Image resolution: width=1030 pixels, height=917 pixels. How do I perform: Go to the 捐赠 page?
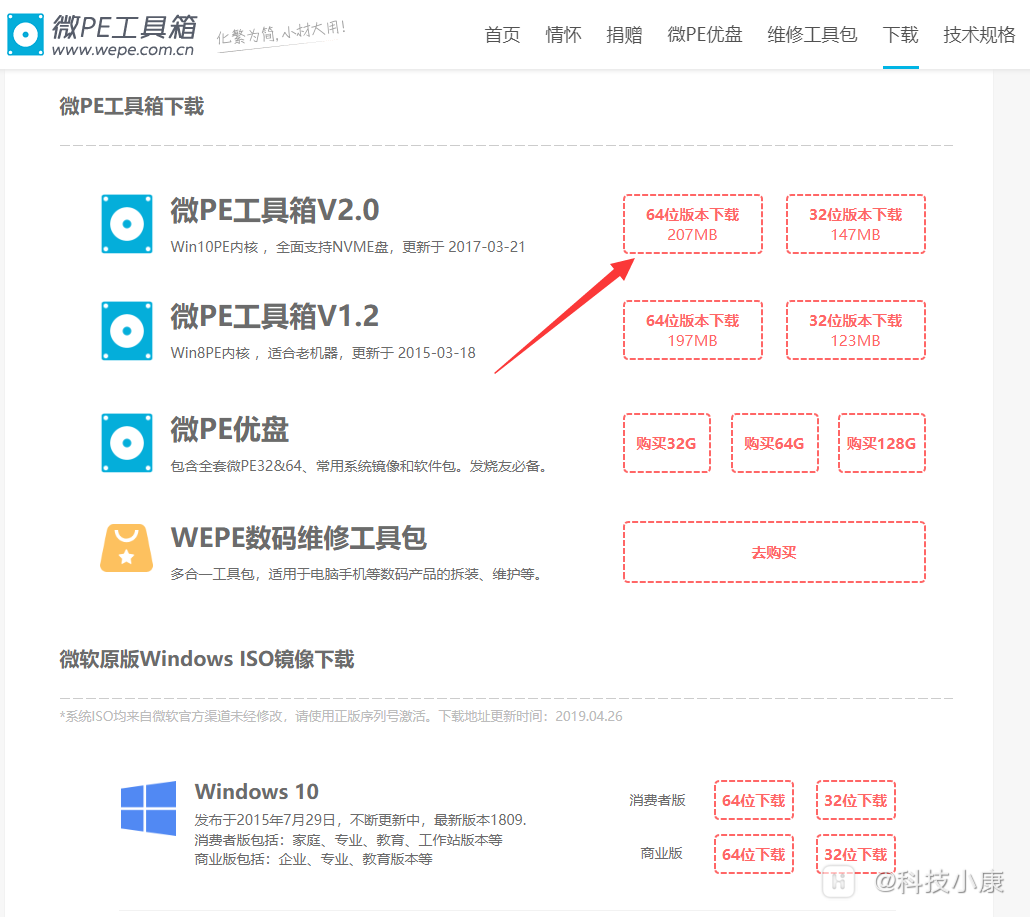tap(624, 35)
